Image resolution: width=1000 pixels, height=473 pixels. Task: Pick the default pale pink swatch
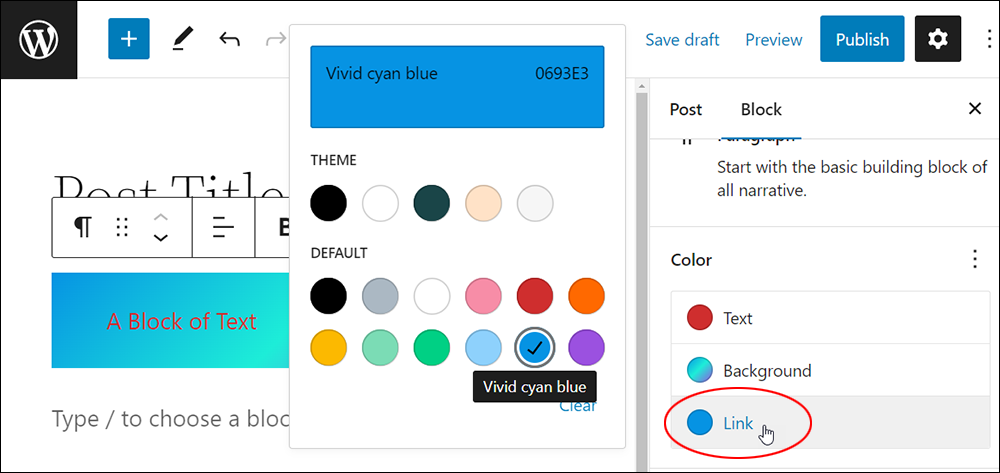(x=483, y=296)
